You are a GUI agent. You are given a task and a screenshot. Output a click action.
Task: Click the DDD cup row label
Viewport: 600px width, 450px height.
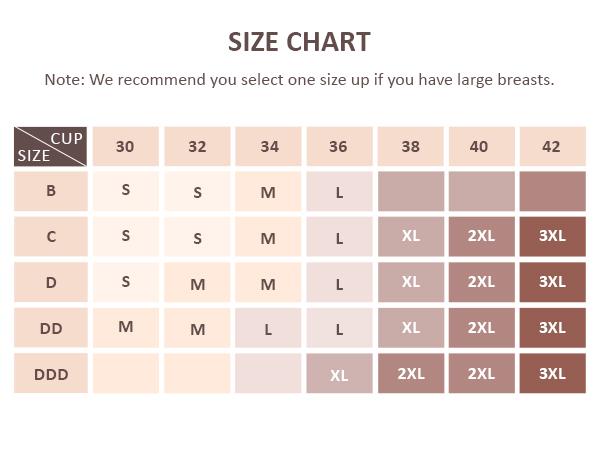pyautogui.click(x=51, y=374)
